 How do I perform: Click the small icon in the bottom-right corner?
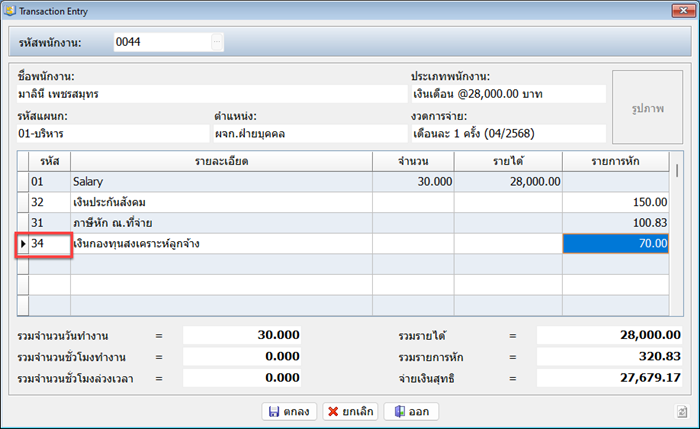[681, 412]
